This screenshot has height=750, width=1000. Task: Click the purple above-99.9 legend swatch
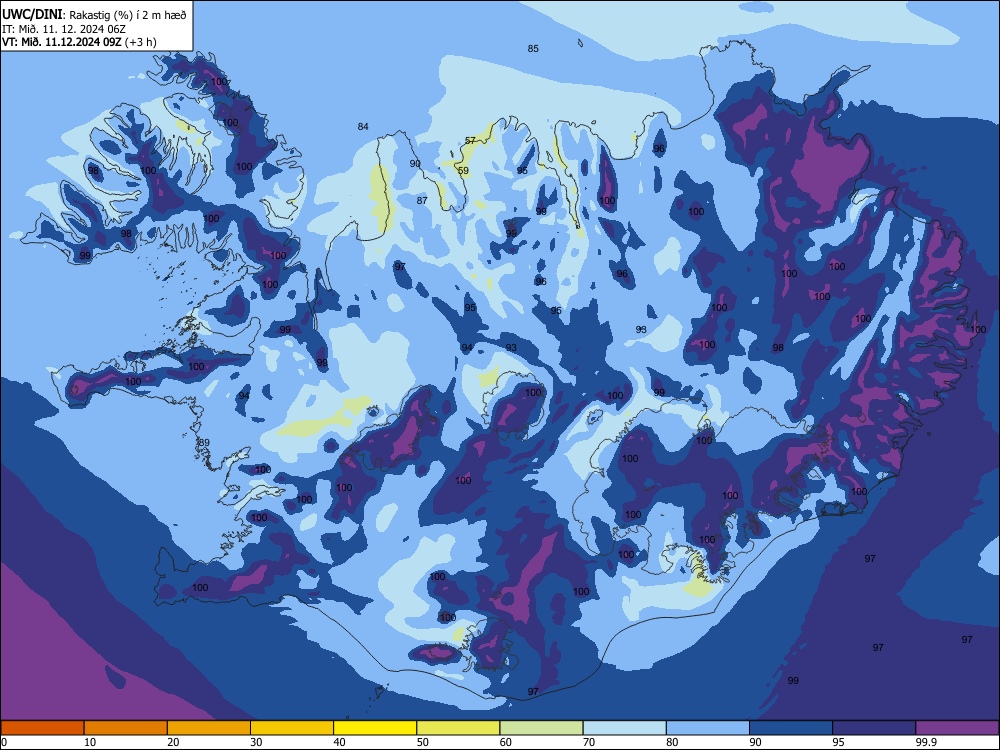(957, 728)
